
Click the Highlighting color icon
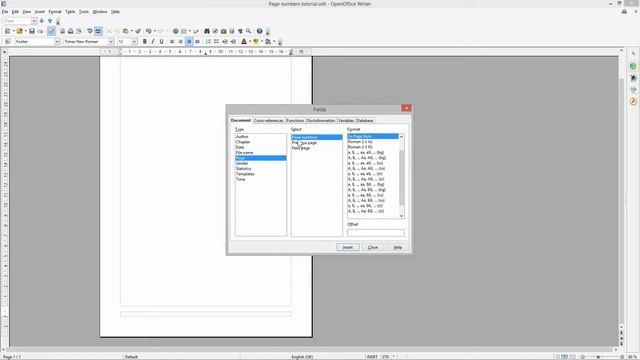(256, 42)
